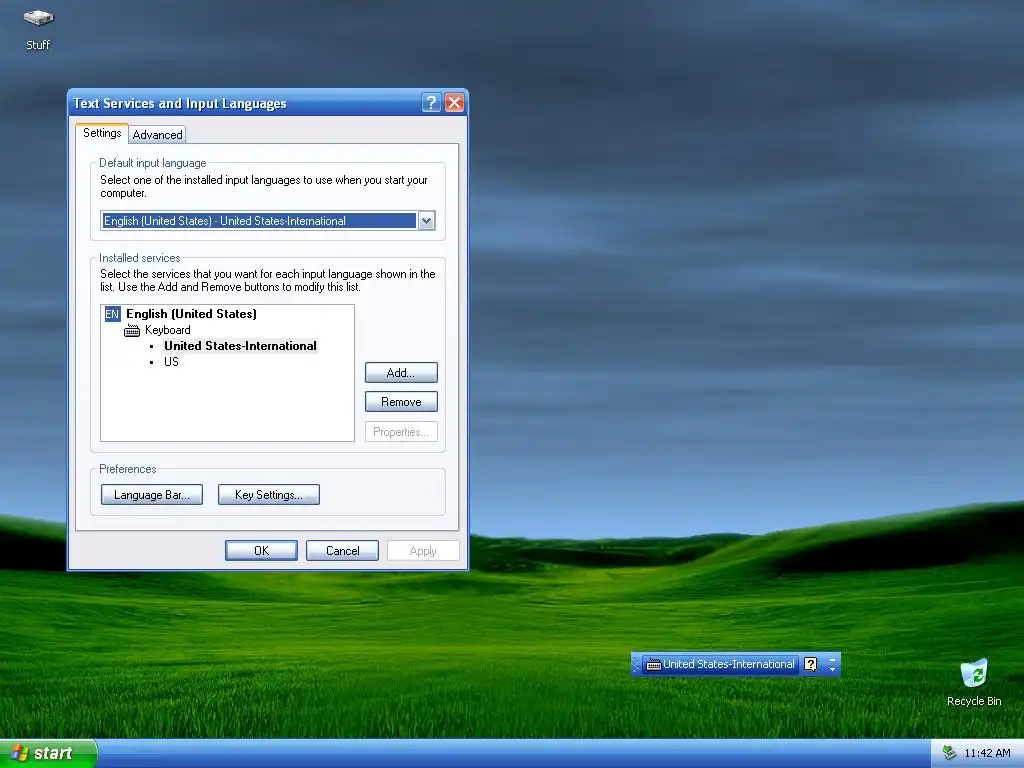Click the keyboard icon on language bar
Viewport: 1024px width, 768px height.
click(653, 665)
